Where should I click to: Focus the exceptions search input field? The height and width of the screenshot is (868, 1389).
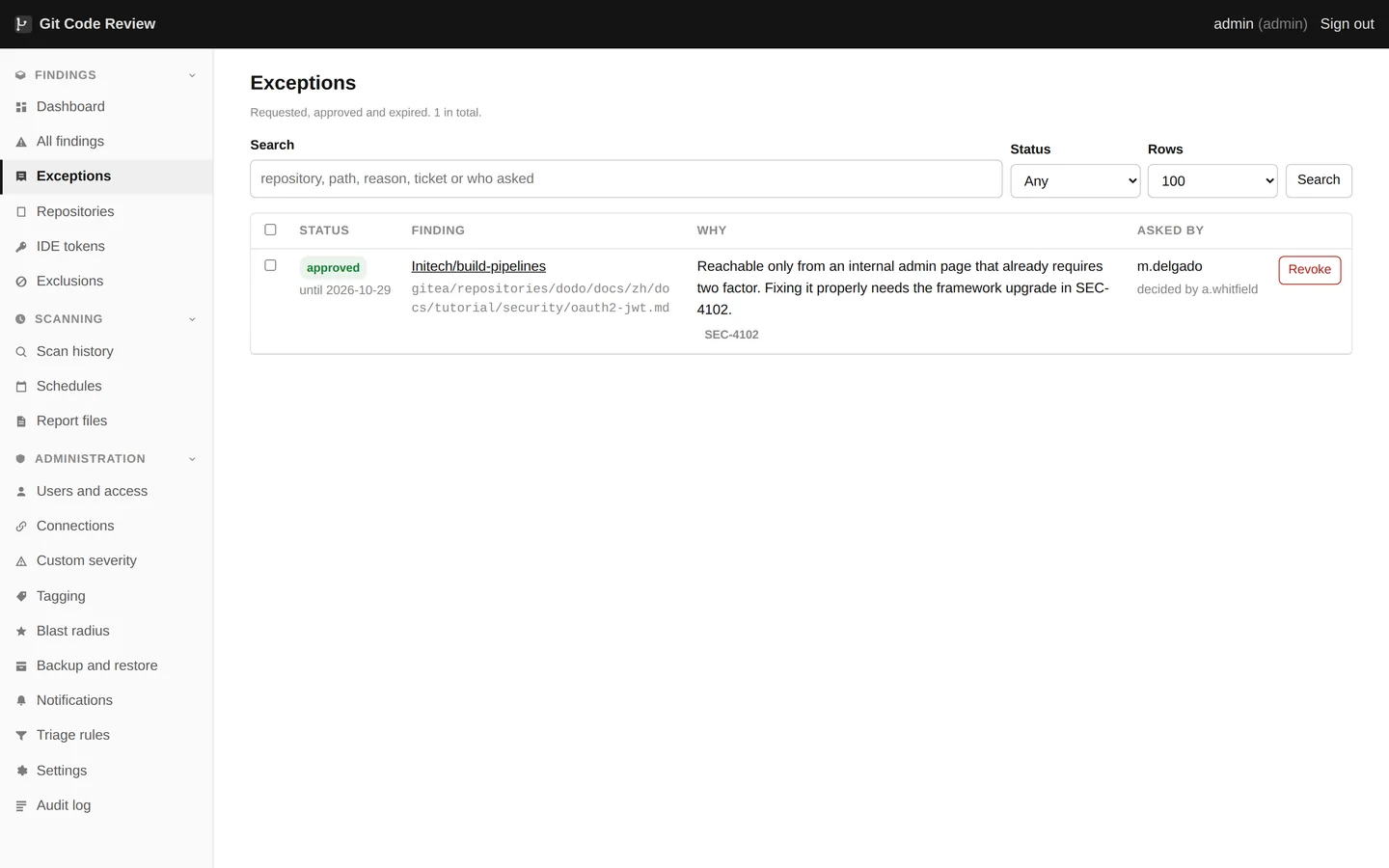[x=626, y=179]
